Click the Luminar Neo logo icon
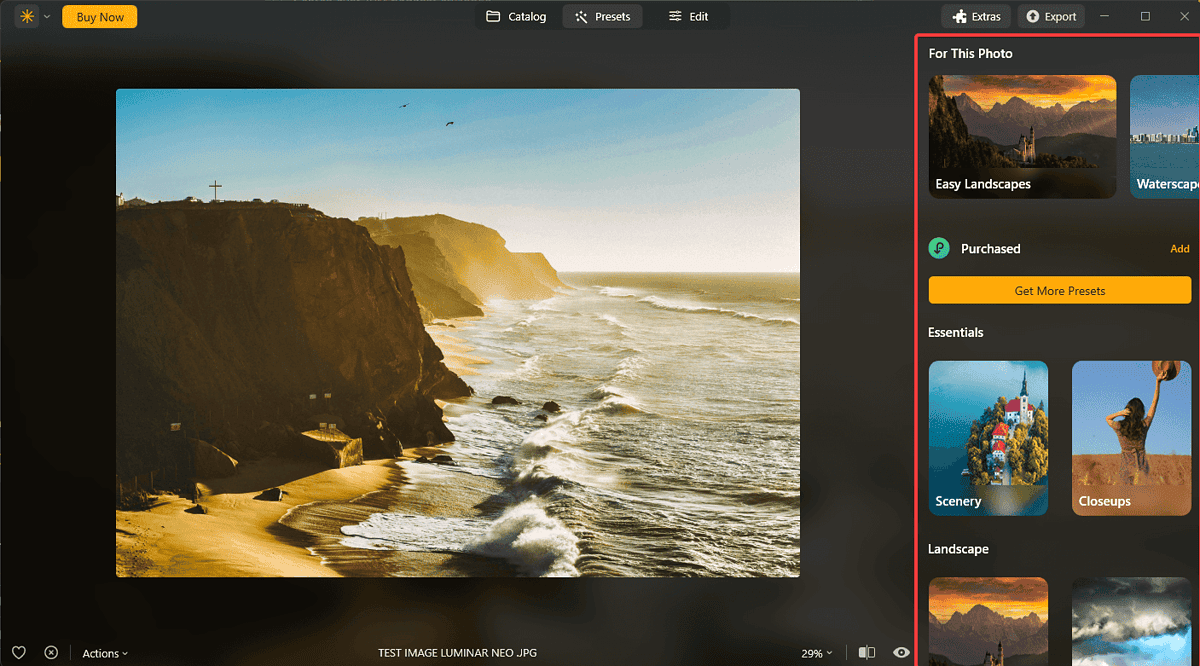Image resolution: width=1200 pixels, height=666 pixels. [x=26, y=17]
